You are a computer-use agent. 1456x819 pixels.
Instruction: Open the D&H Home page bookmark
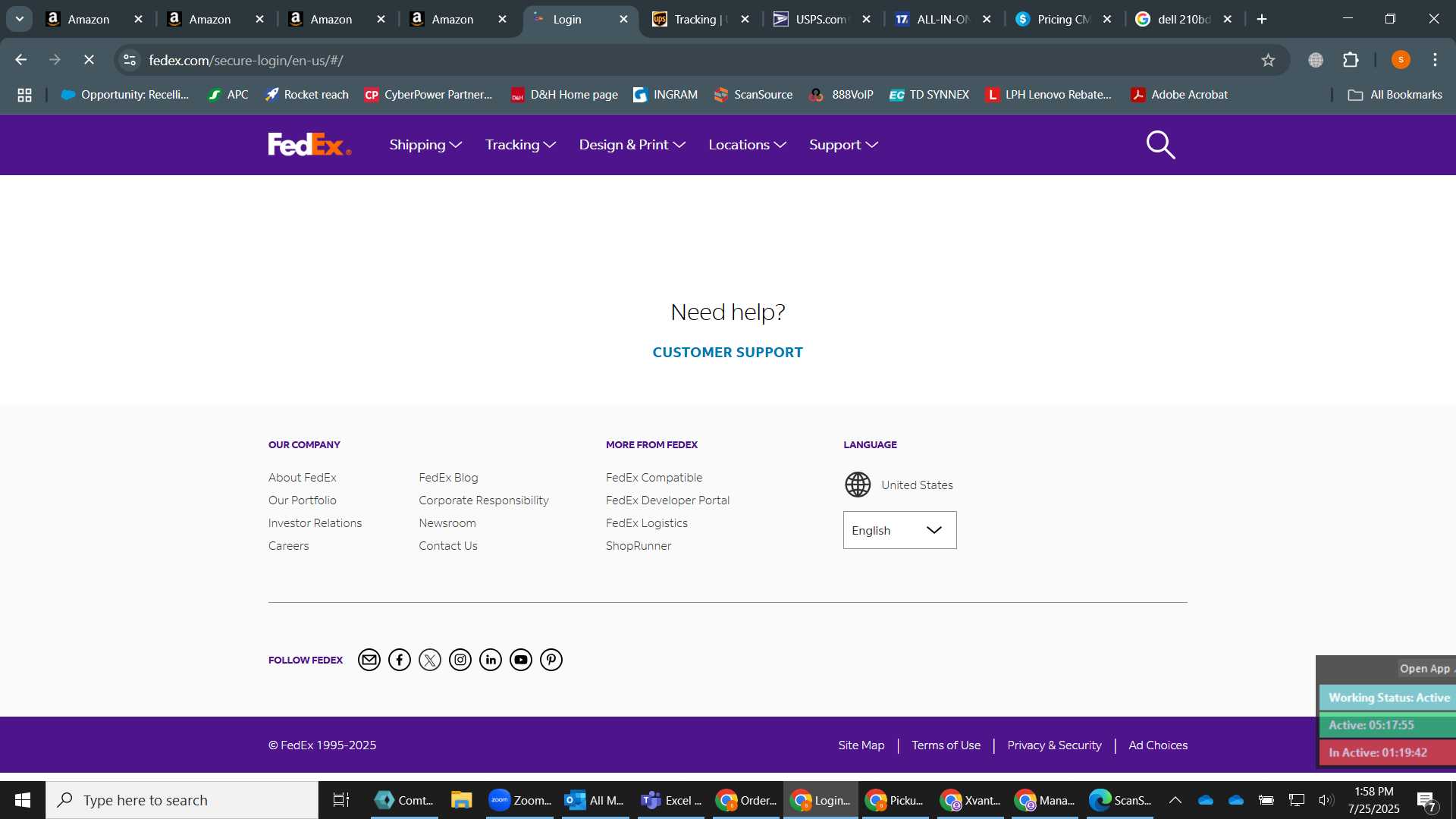(564, 95)
